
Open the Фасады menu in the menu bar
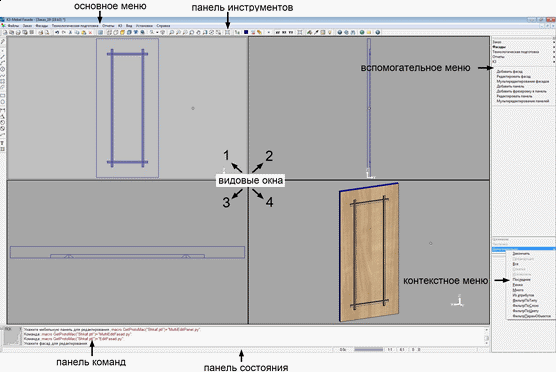pos(41,26)
